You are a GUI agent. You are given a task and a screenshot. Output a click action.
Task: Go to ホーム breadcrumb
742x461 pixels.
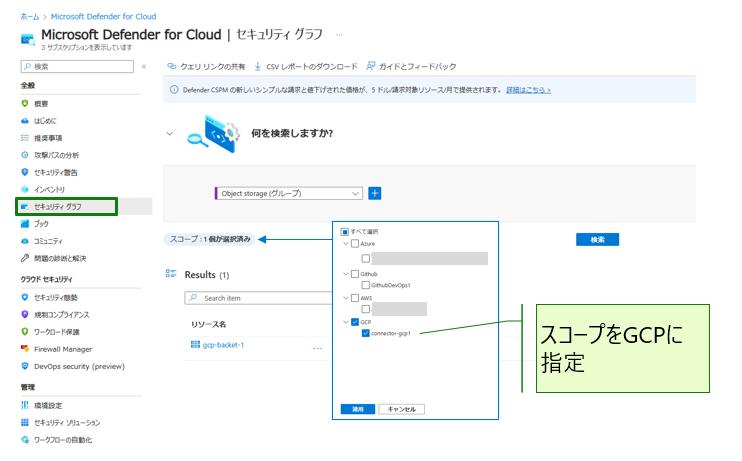coord(29,17)
